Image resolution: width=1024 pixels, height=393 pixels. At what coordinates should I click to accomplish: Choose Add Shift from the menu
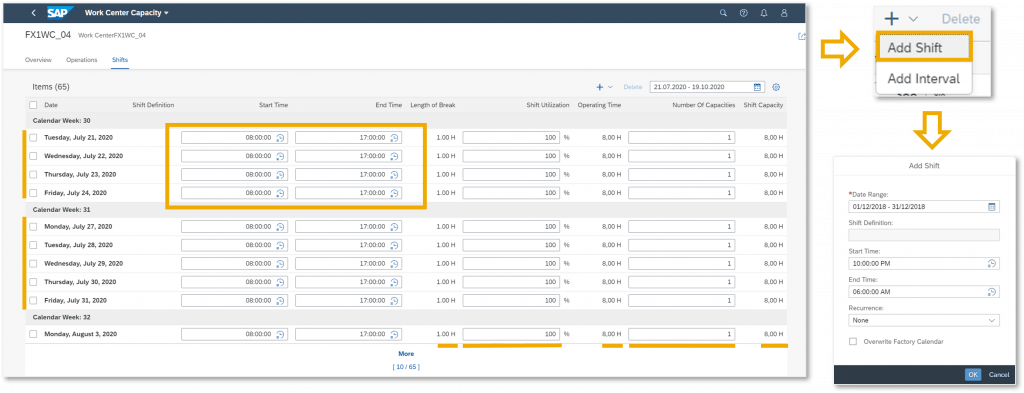point(923,48)
